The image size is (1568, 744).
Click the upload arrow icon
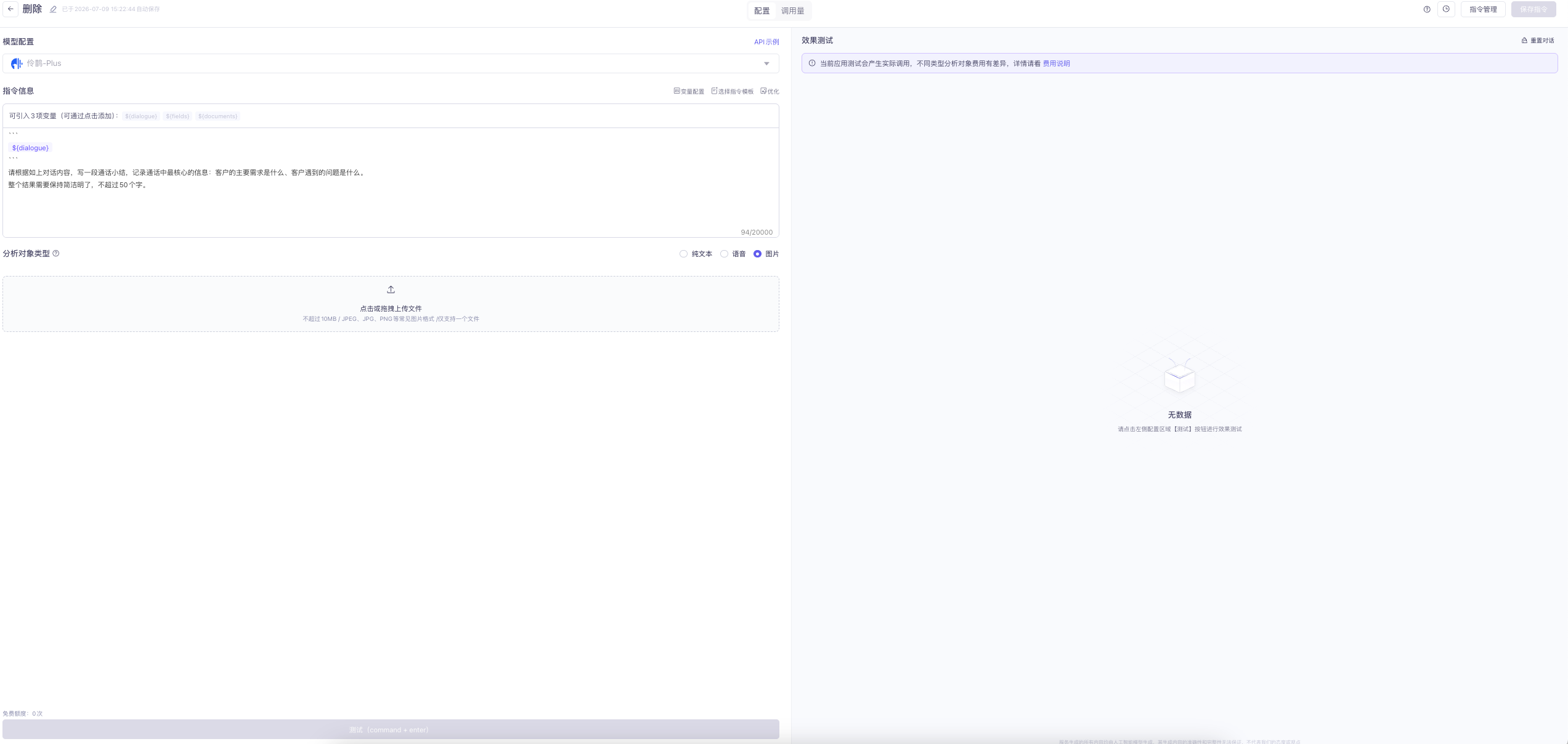pos(391,289)
